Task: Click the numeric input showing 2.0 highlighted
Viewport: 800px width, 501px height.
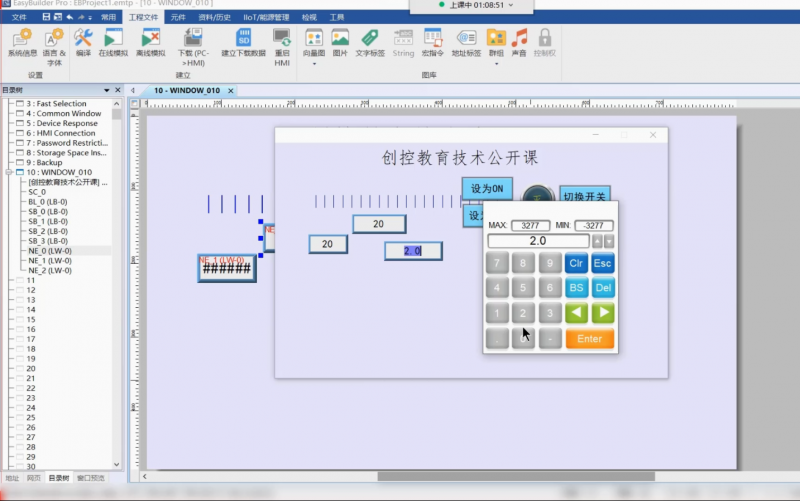Action: click(413, 251)
